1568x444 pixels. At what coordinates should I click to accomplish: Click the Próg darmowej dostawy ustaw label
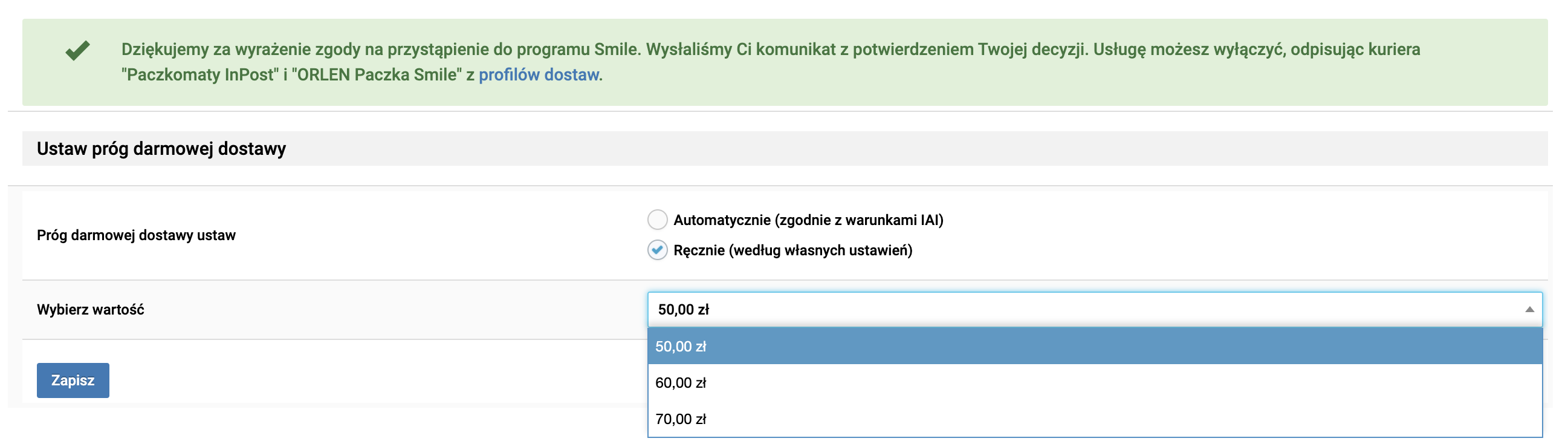(x=137, y=235)
